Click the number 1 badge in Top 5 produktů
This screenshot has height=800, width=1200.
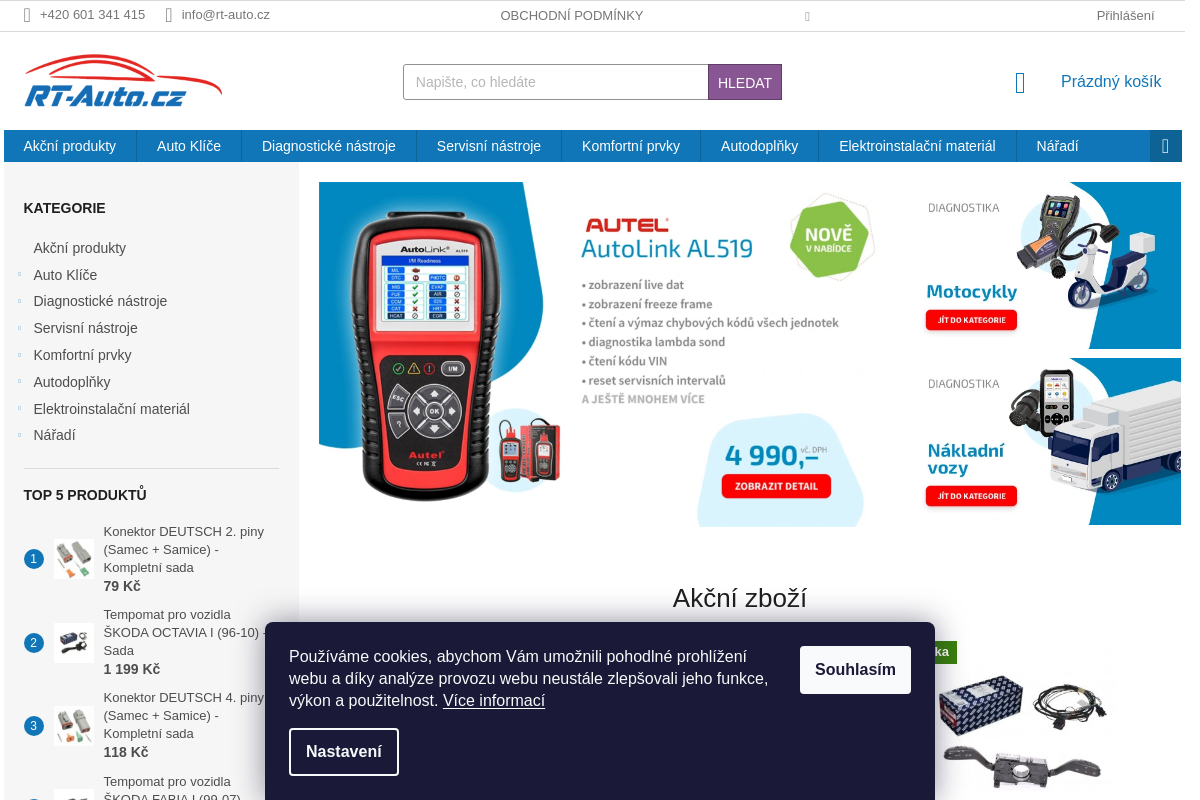point(34,559)
